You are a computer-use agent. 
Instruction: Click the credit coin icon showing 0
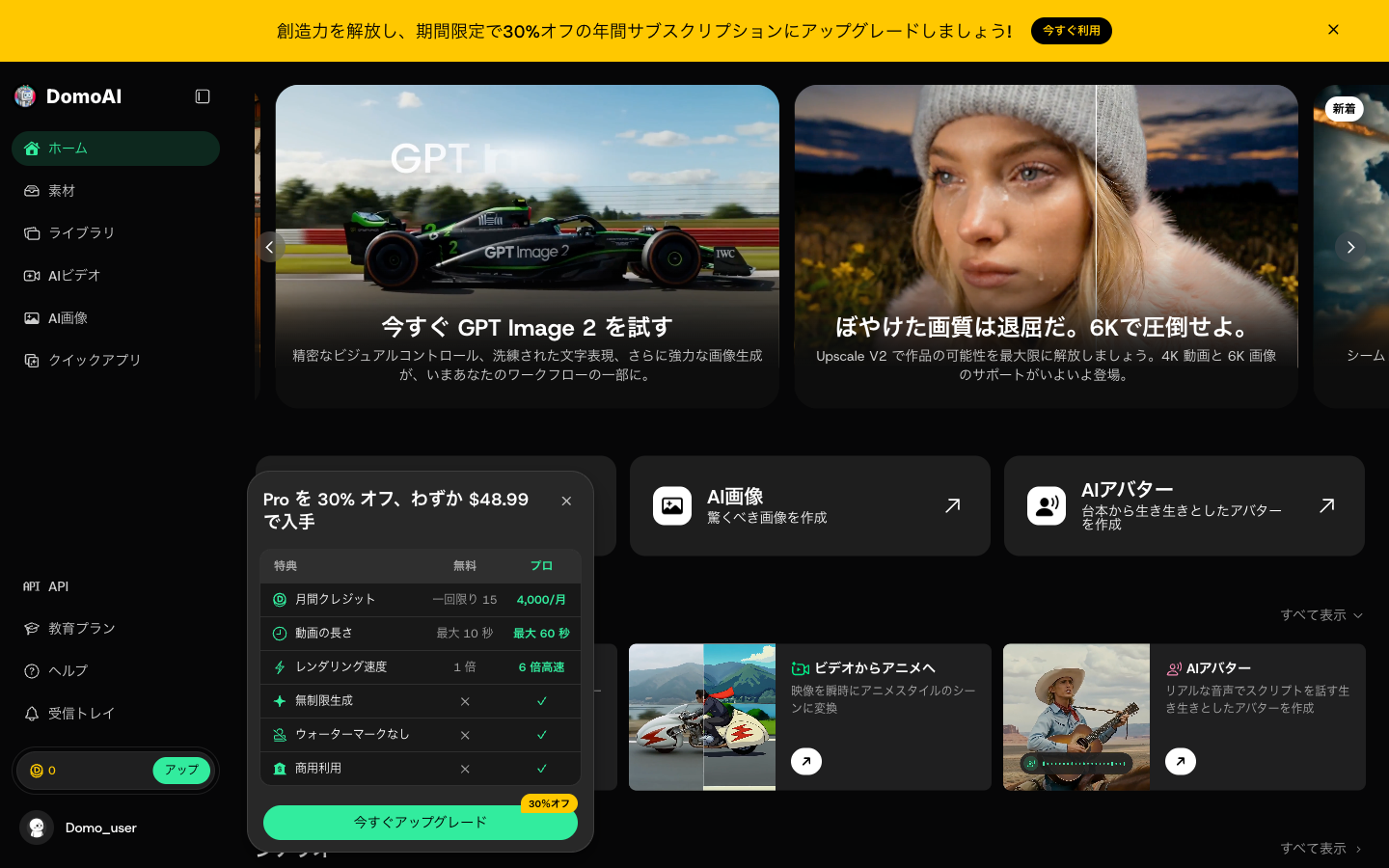37,771
